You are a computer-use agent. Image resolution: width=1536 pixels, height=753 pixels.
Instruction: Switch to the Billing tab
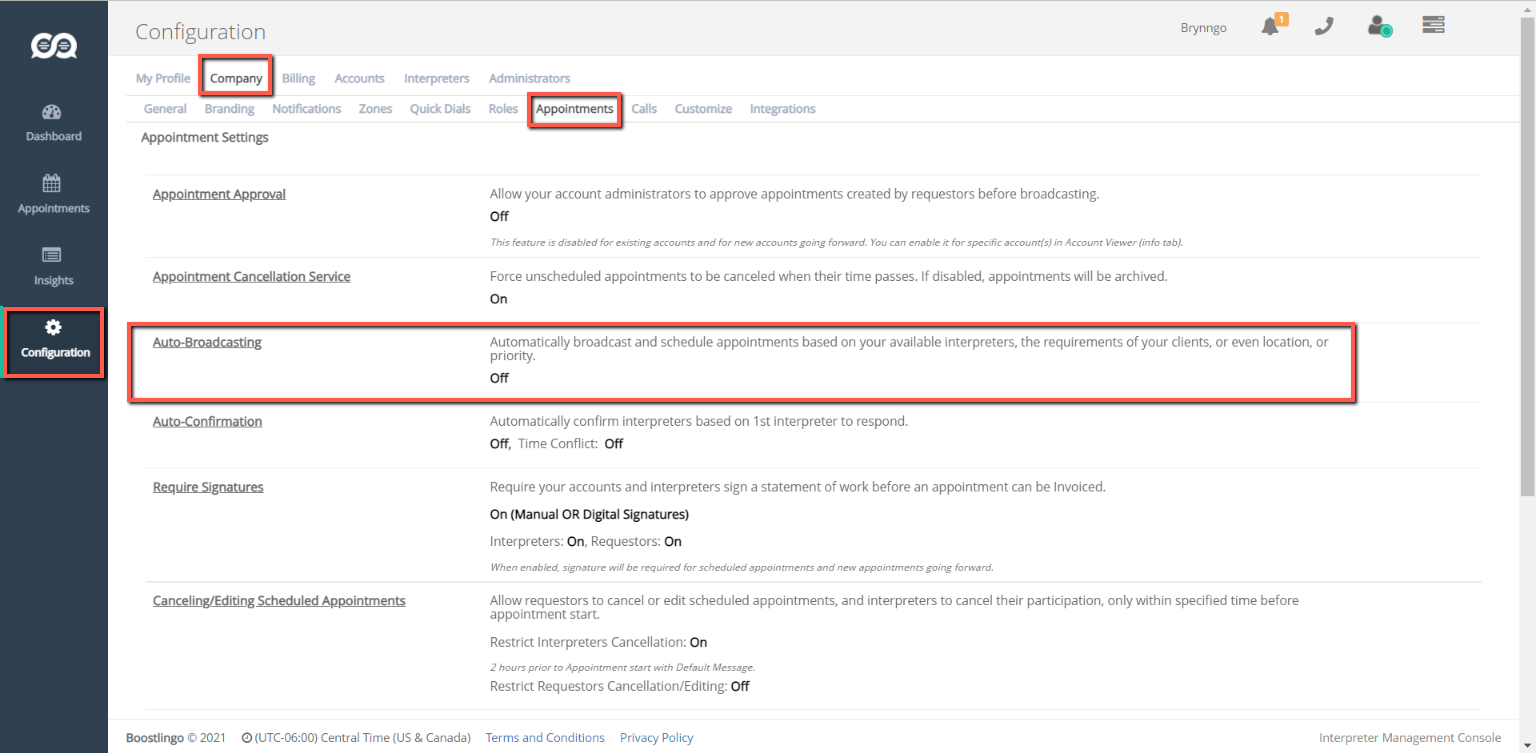coord(298,78)
